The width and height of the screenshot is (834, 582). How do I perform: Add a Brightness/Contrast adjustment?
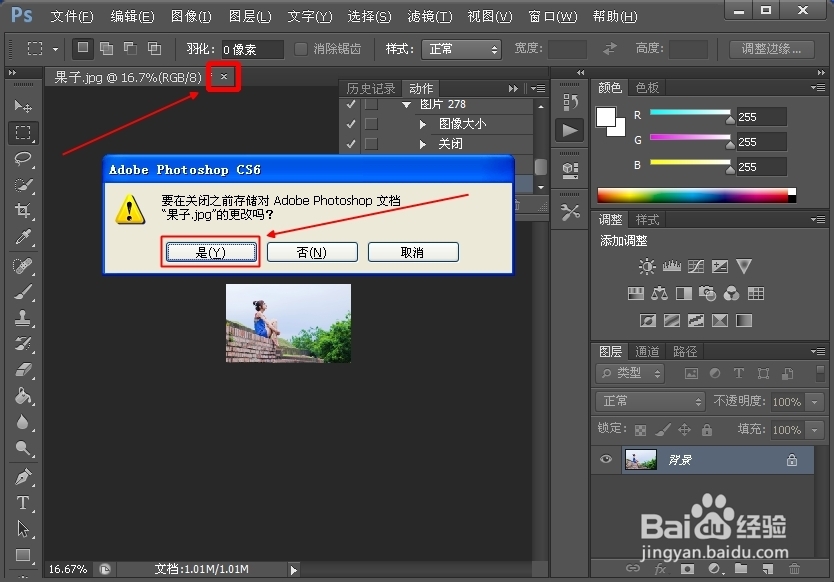pyautogui.click(x=647, y=266)
